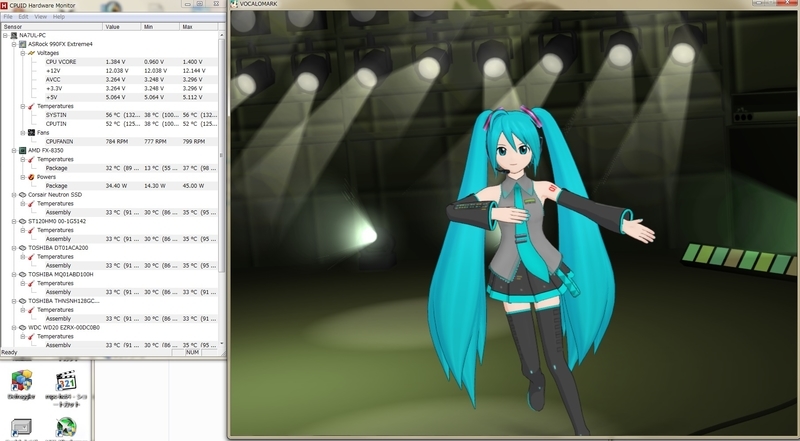Click the Fans icon under ASRock
Viewport: 800px width, 441px height.
31,133
